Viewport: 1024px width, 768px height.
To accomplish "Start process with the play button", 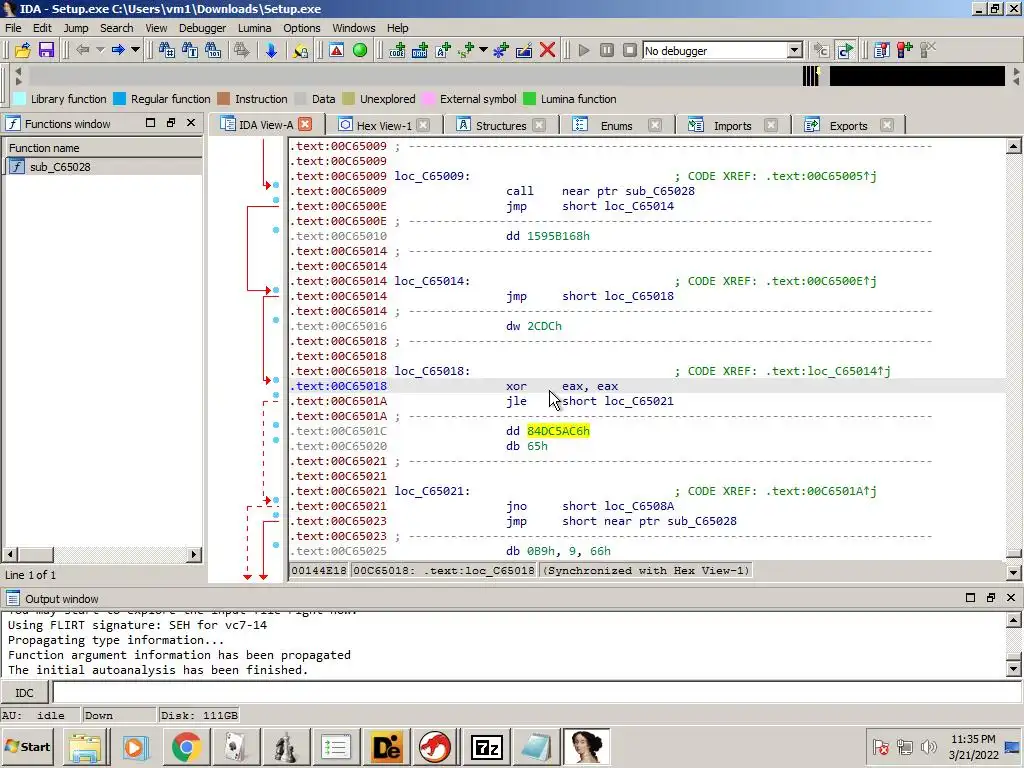I will click(x=584, y=50).
